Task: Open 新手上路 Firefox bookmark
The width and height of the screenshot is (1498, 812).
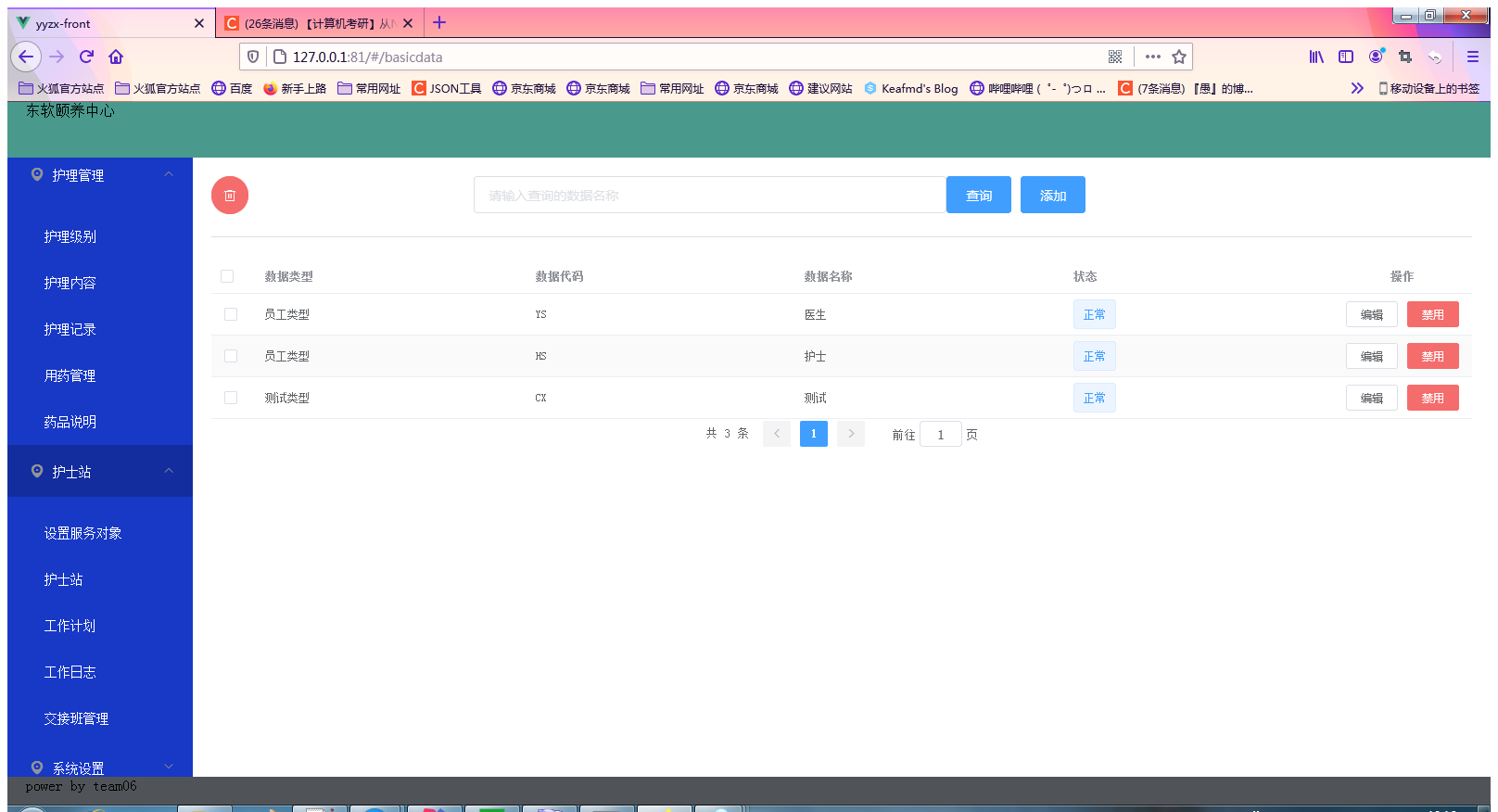Action: coord(295,88)
